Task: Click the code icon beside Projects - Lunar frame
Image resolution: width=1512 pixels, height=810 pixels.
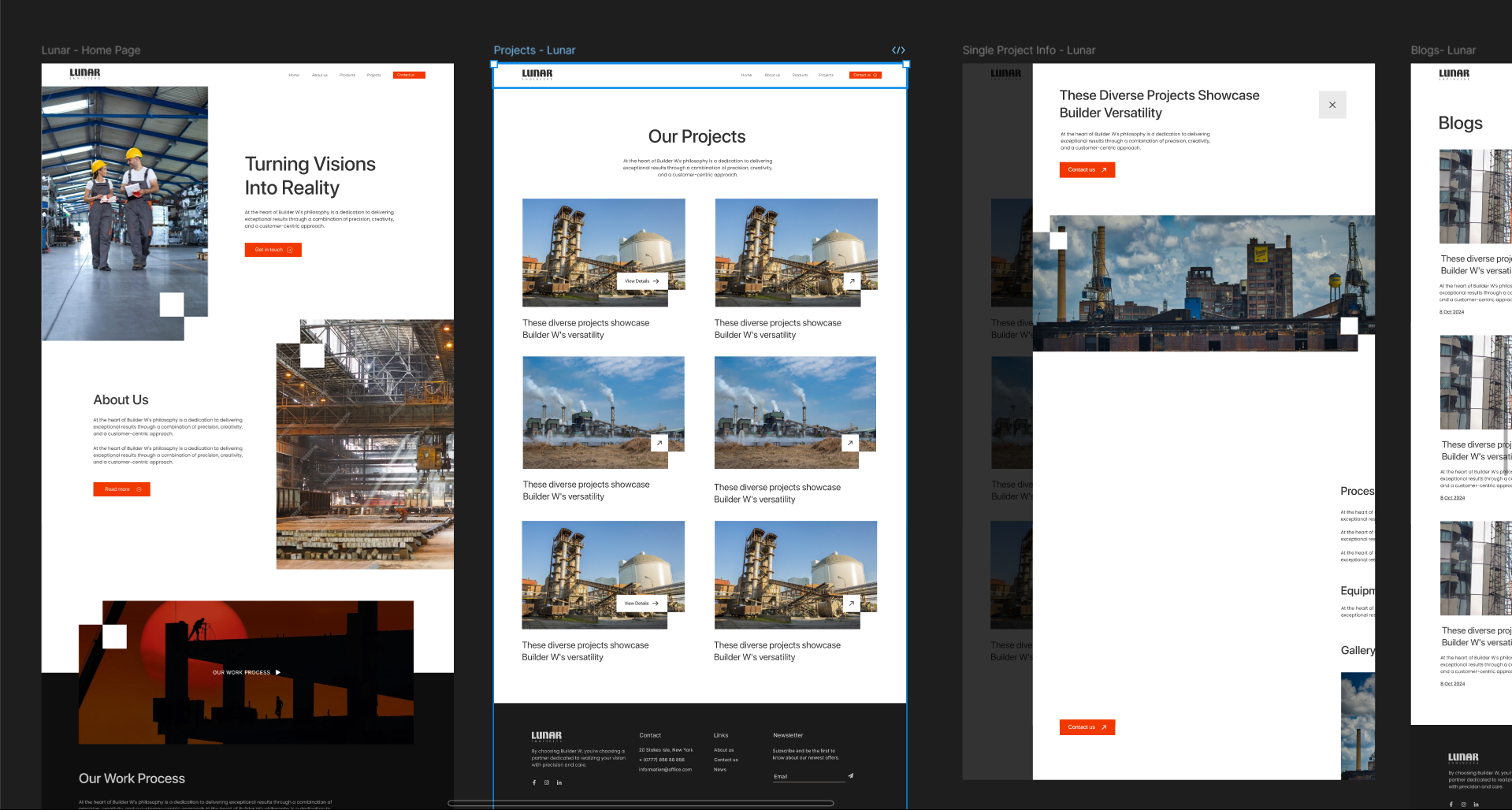Action: coord(897,50)
